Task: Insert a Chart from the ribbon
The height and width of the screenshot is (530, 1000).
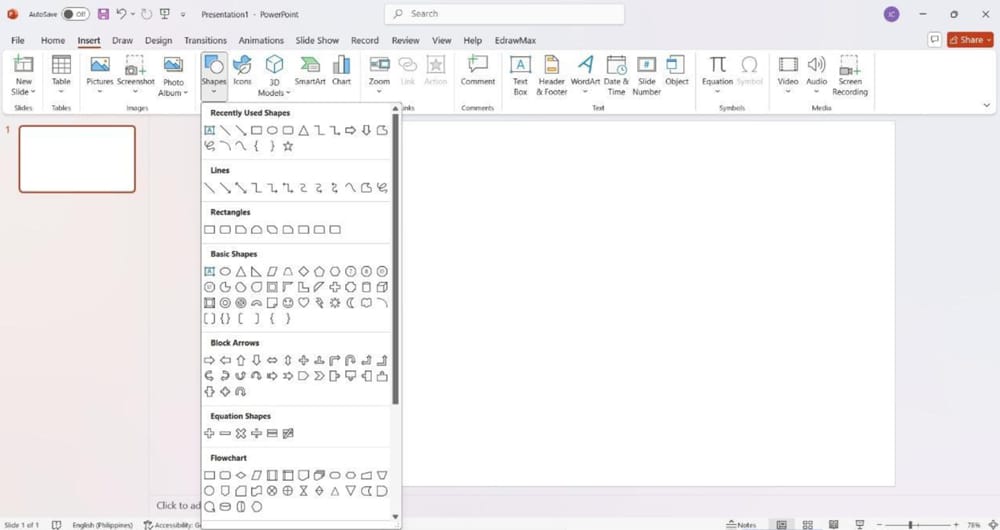Action: click(x=341, y=71)
